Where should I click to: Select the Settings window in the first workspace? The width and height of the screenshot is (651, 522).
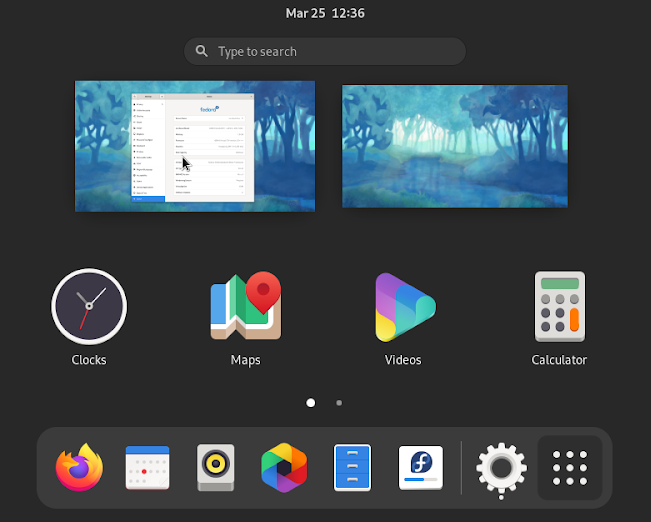pyautogui.click(x=193, y=148)
